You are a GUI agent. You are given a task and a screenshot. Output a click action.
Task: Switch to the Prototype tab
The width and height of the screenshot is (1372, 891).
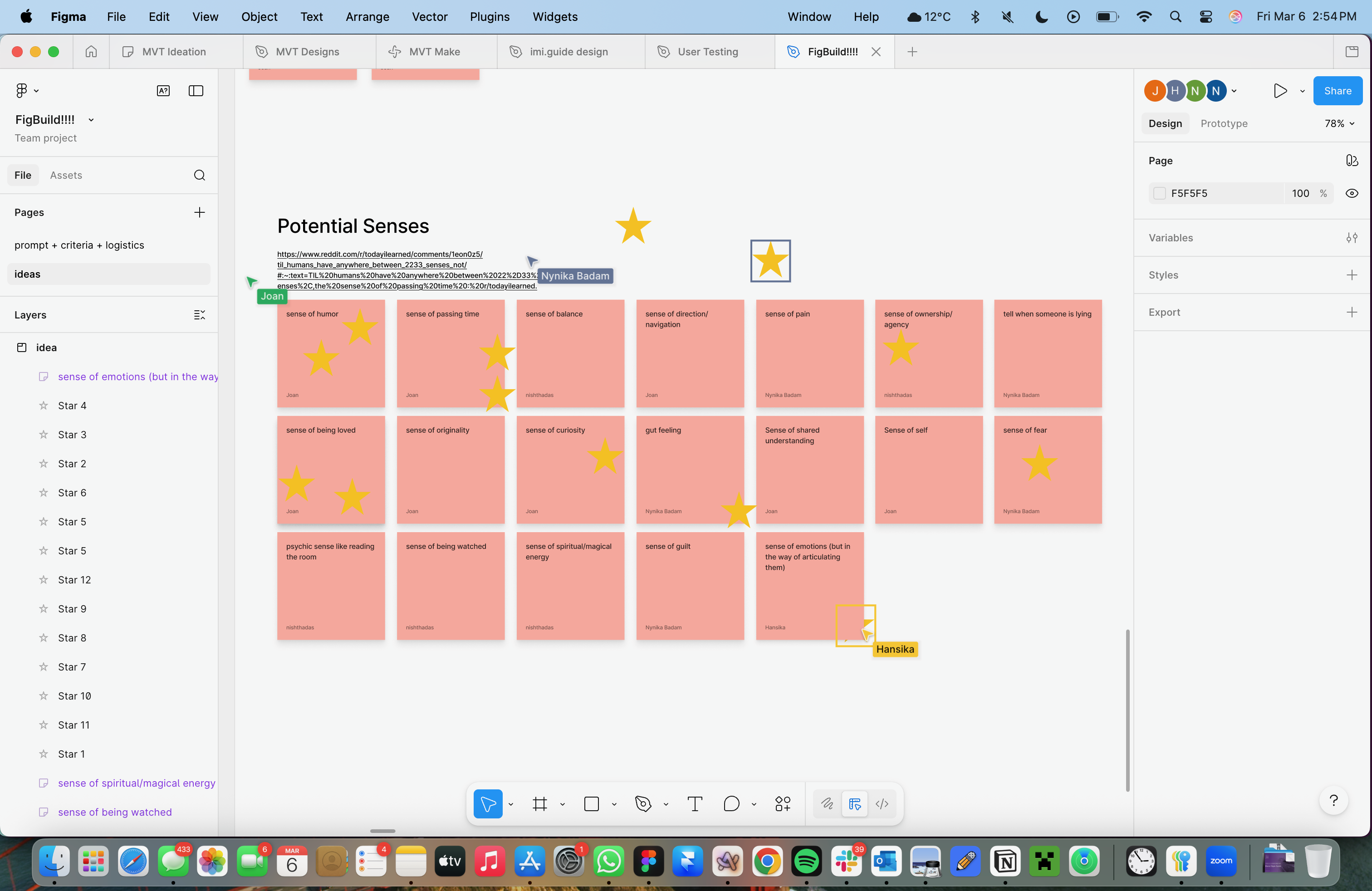click(x=1224, y=123)
